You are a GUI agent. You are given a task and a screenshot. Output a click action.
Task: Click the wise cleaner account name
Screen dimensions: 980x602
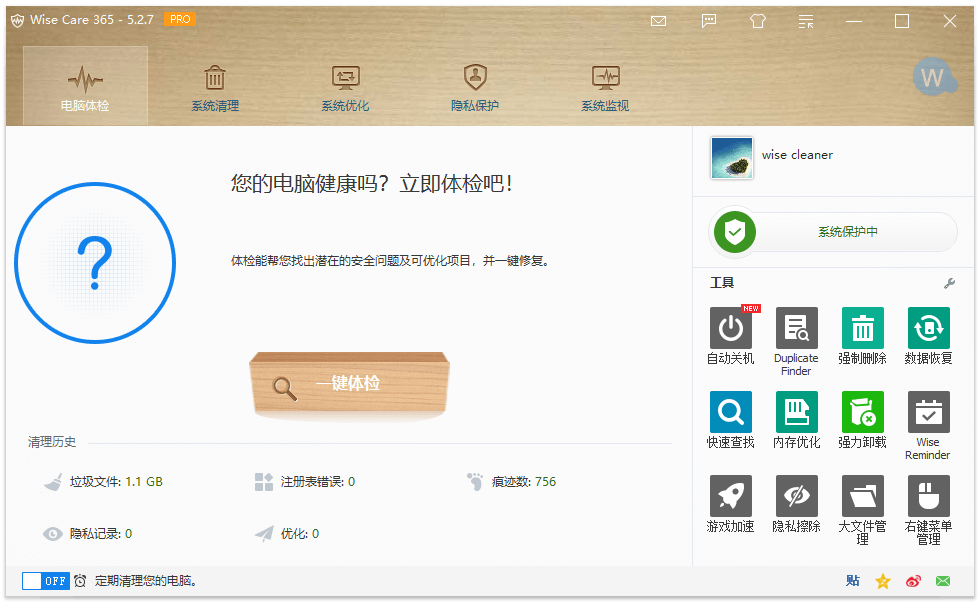tap(797, 155)
